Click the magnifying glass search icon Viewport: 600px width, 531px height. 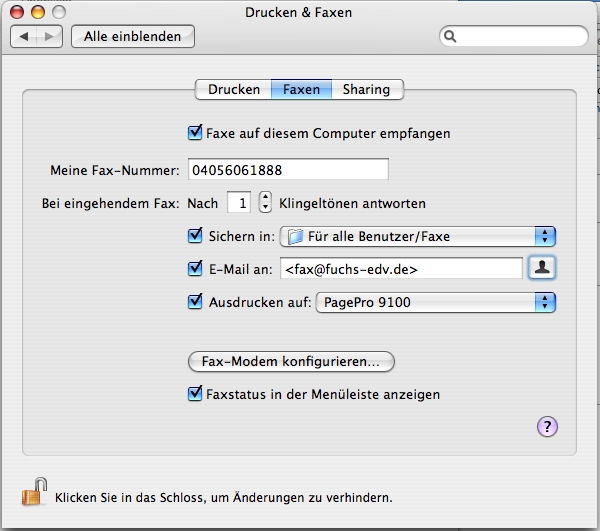pyautogui.click(x=451, y=36)
